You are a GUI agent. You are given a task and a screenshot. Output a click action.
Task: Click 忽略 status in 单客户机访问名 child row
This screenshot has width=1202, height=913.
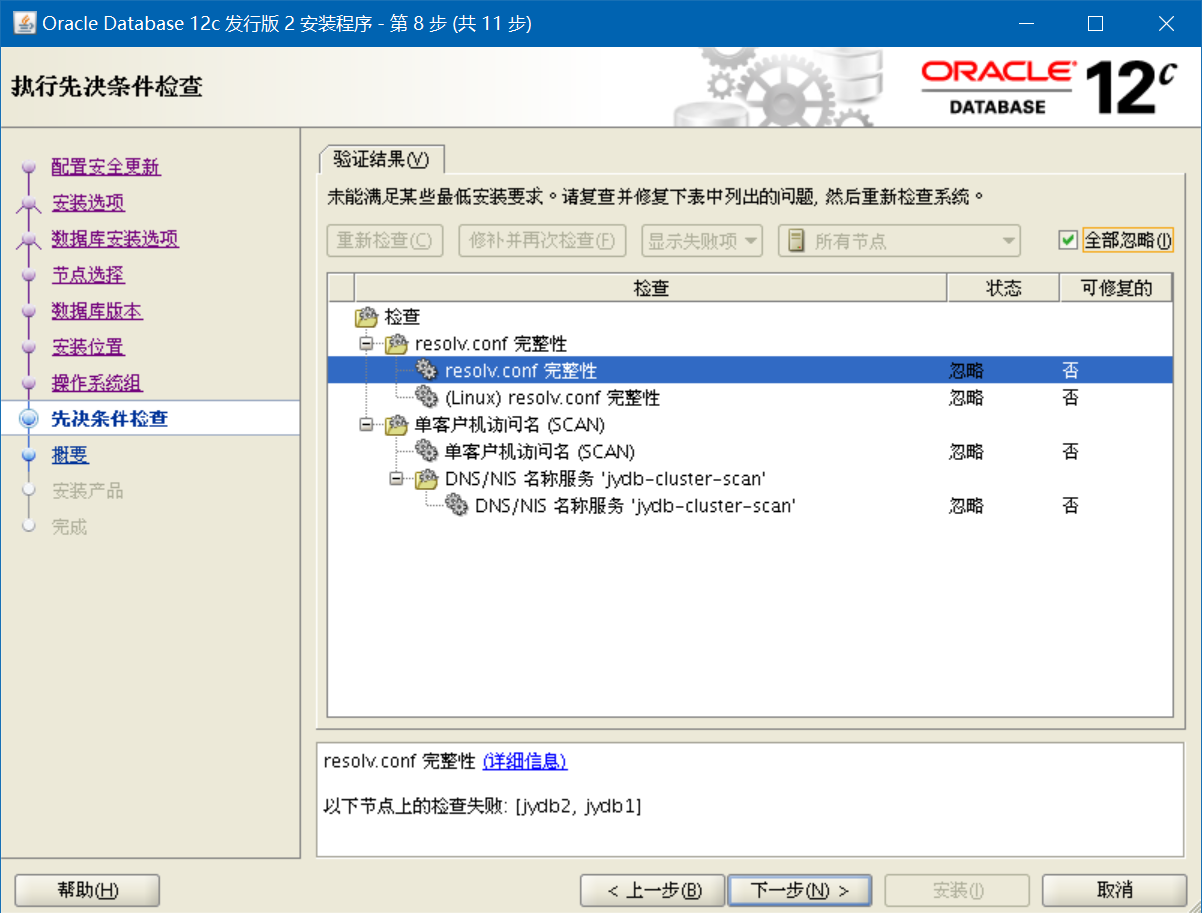click(x=966, y=452)
